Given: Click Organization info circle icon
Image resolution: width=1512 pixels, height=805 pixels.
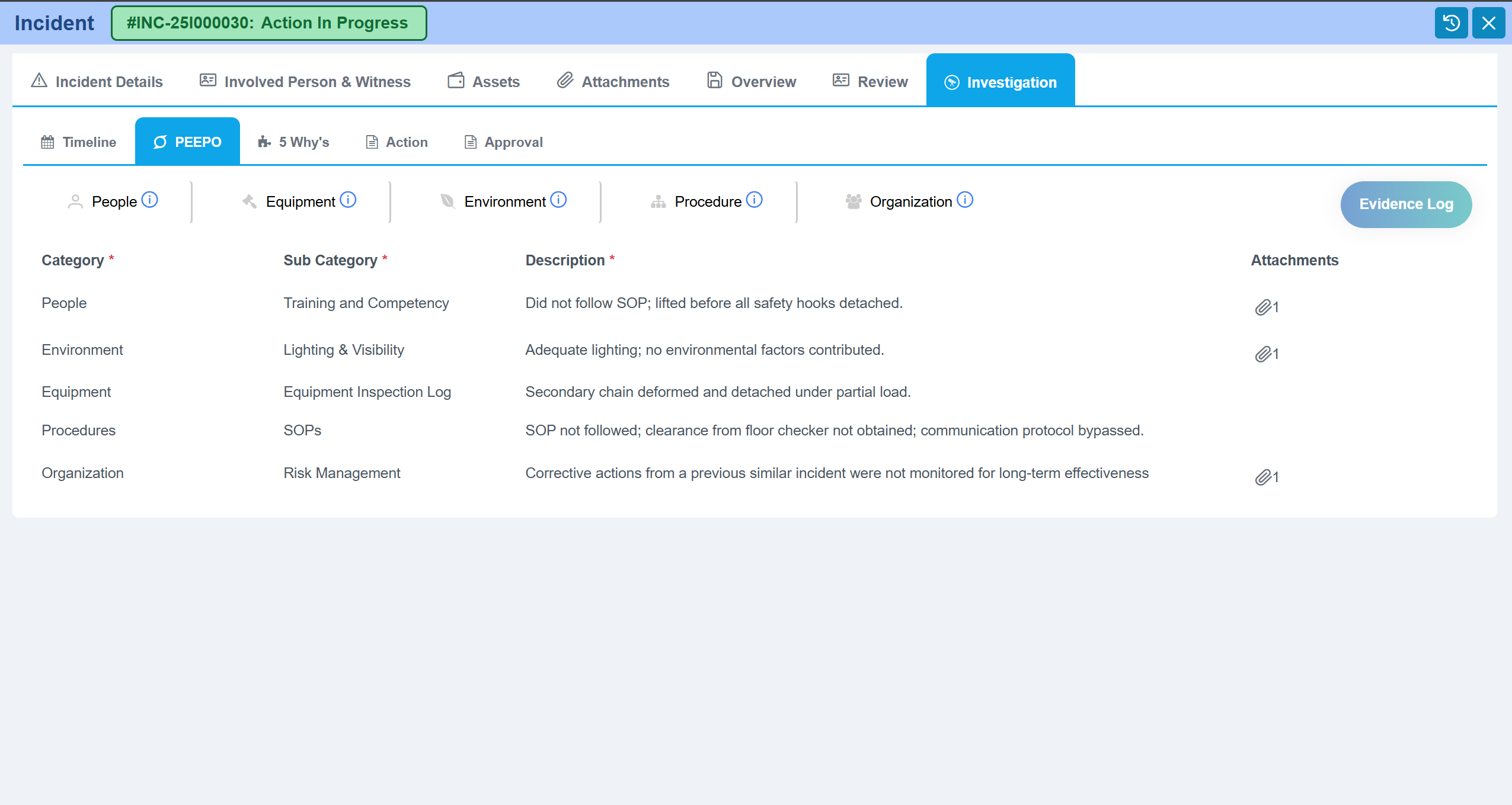Looking at the screenshot, I should click(x=964, y=200).
